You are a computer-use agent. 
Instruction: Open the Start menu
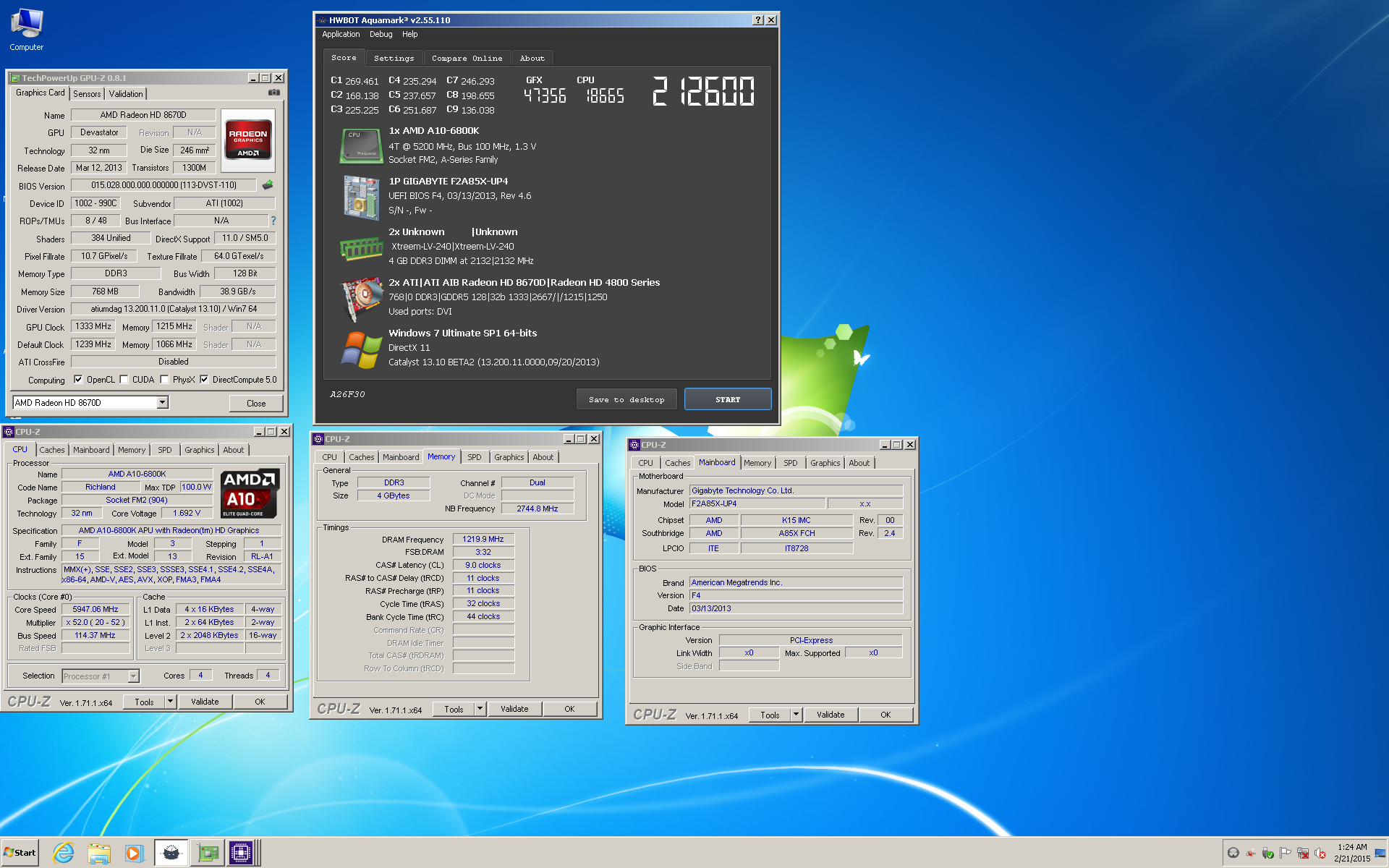click(x=20, y=853)
